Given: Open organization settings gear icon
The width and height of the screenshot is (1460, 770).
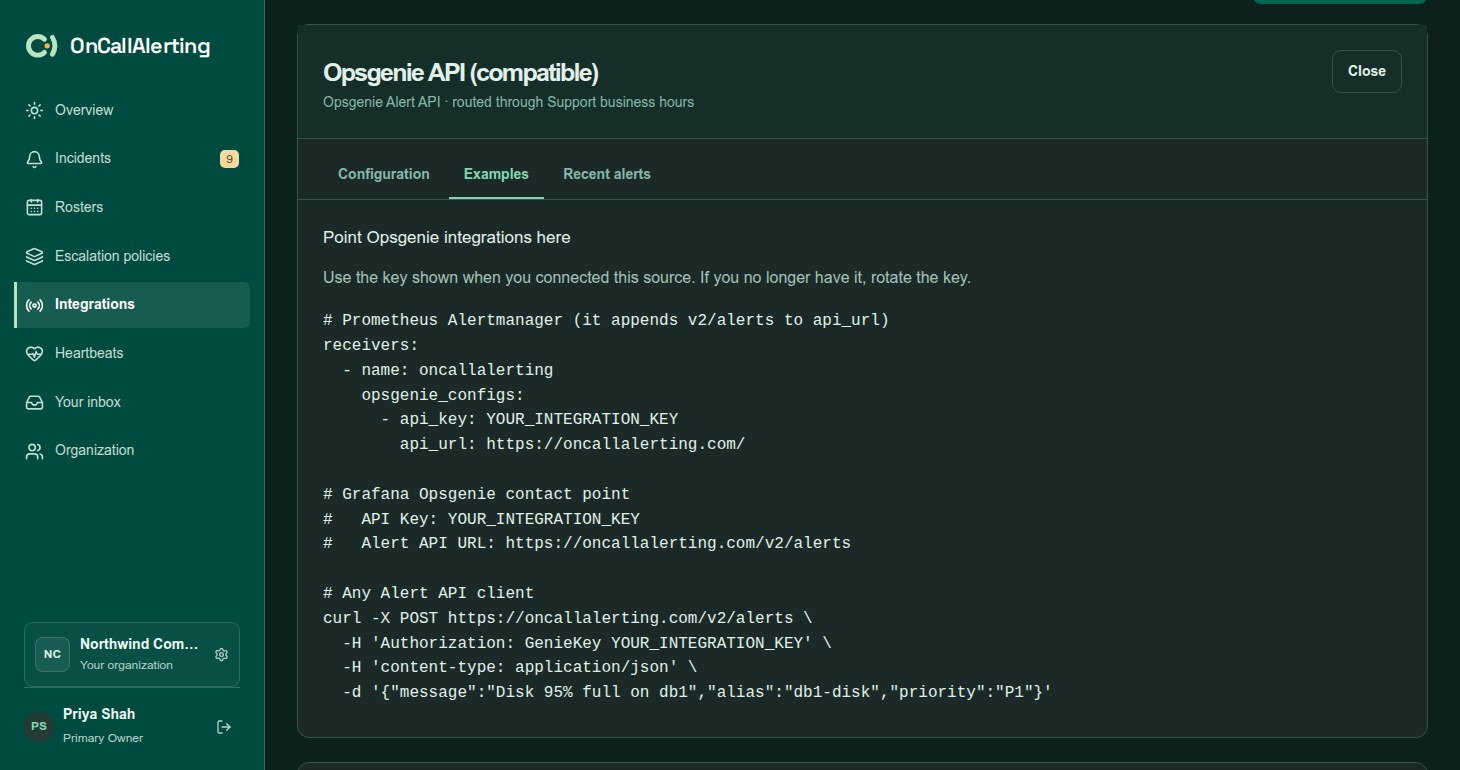Looking at the screenshot, I should pos(222,655).
